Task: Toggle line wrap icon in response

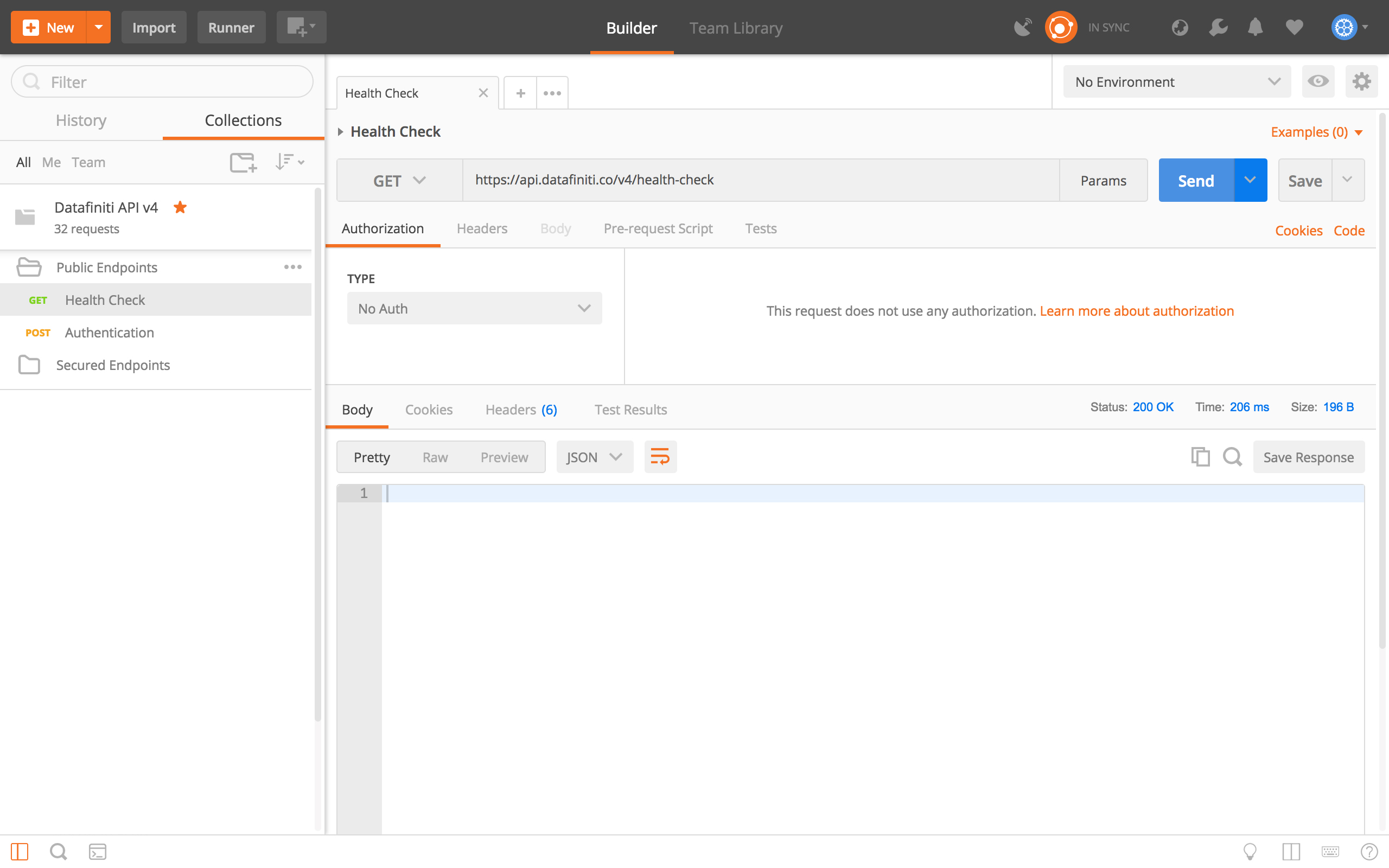Action: point(660,457)
